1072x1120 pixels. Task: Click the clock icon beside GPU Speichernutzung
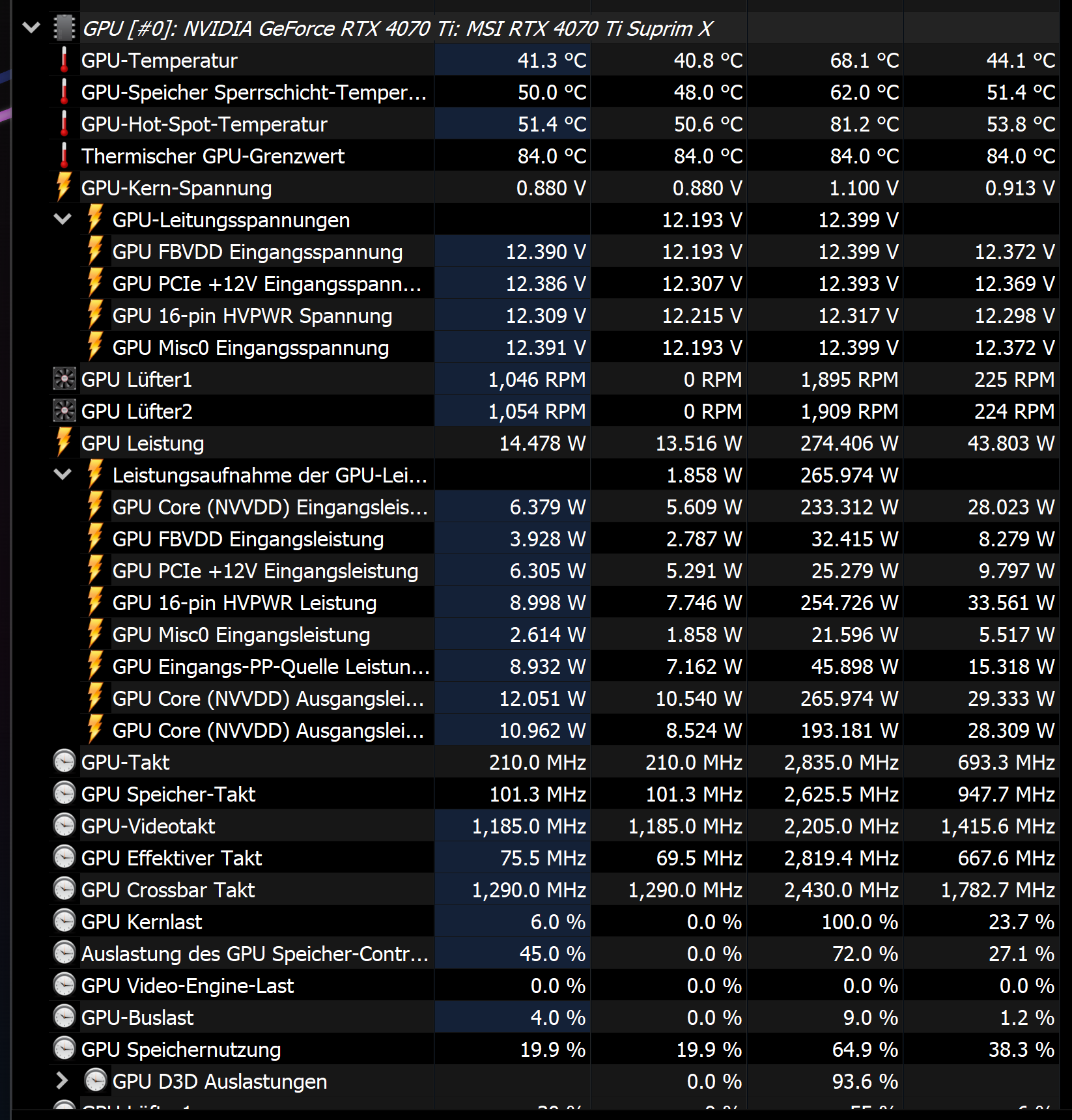coord(63,1049)
